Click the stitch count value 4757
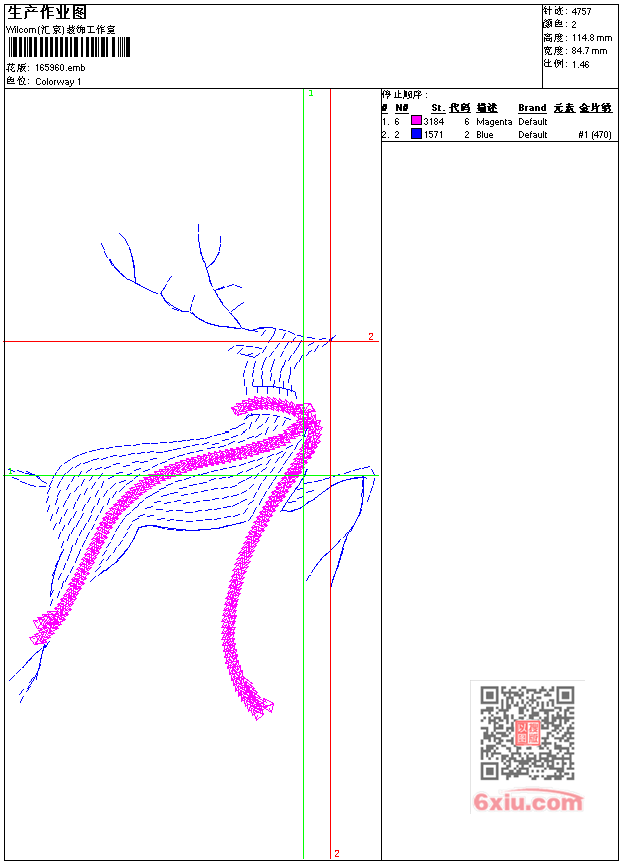This screenshot has height=861, width=620. pos(582,12)
